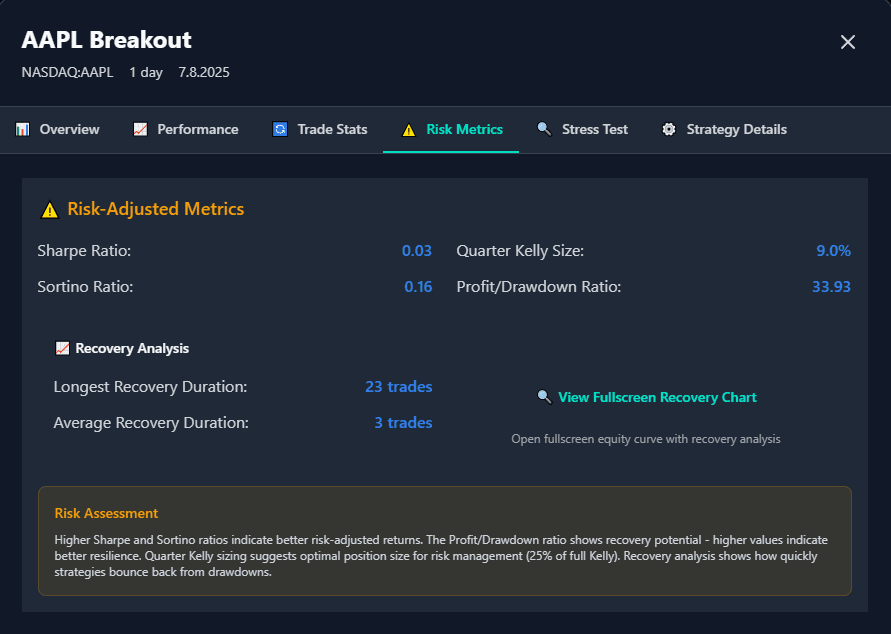Click the Longest Recovery Duration label
Screen dimensions: 891x634
[150, 387]
